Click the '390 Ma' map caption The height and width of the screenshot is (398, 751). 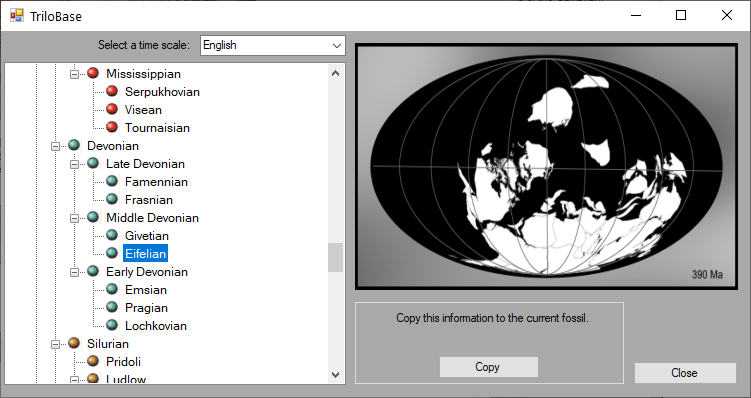click(x=707, y=275)
